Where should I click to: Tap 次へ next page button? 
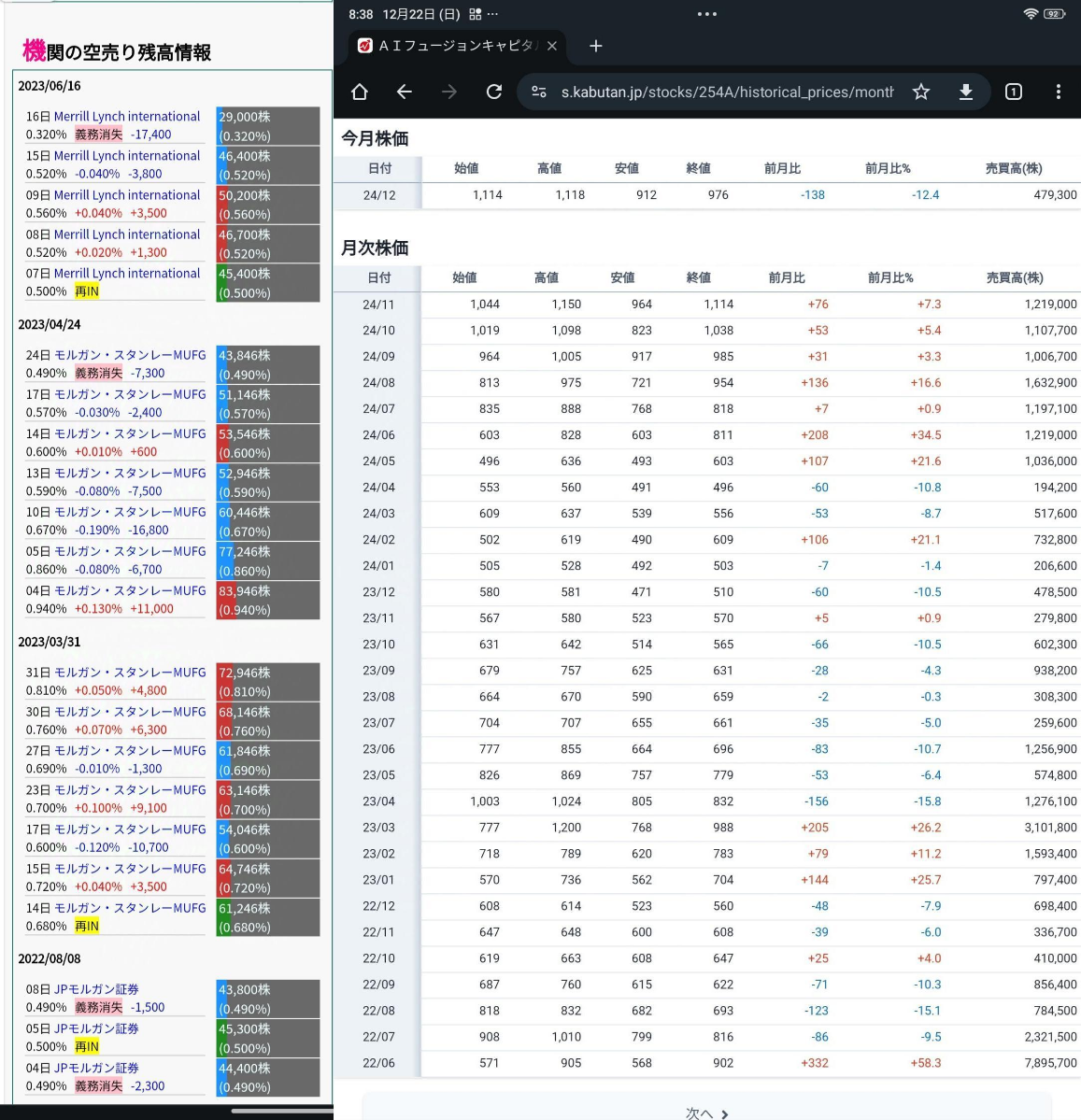[706, 1113]
